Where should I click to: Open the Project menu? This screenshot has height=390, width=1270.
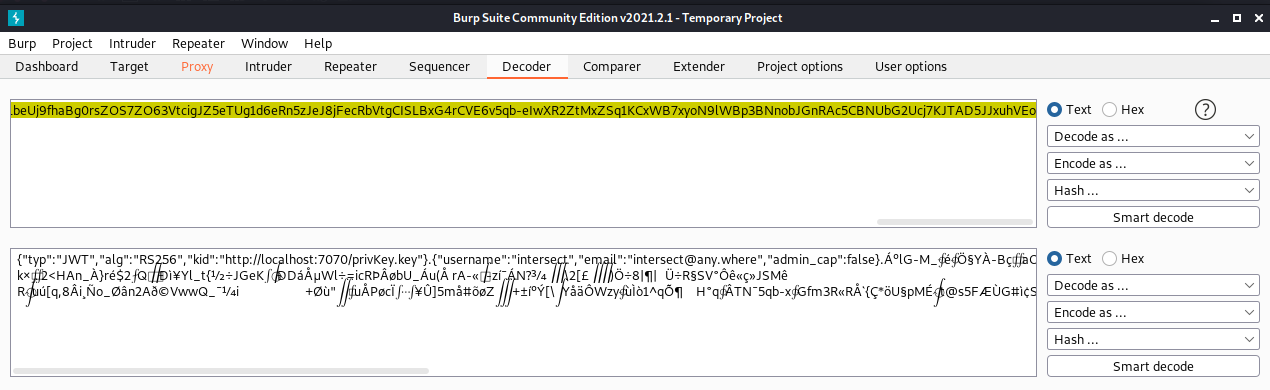72,44
